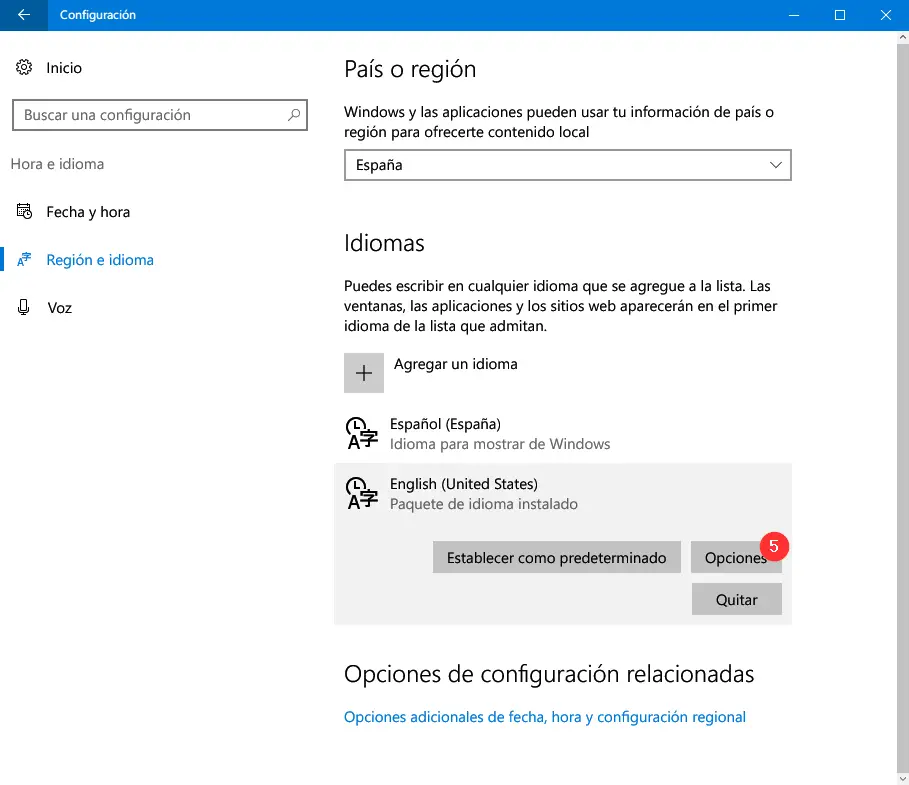Click Establecer como predeterminado button
The image size is (909, 785).
557,558
